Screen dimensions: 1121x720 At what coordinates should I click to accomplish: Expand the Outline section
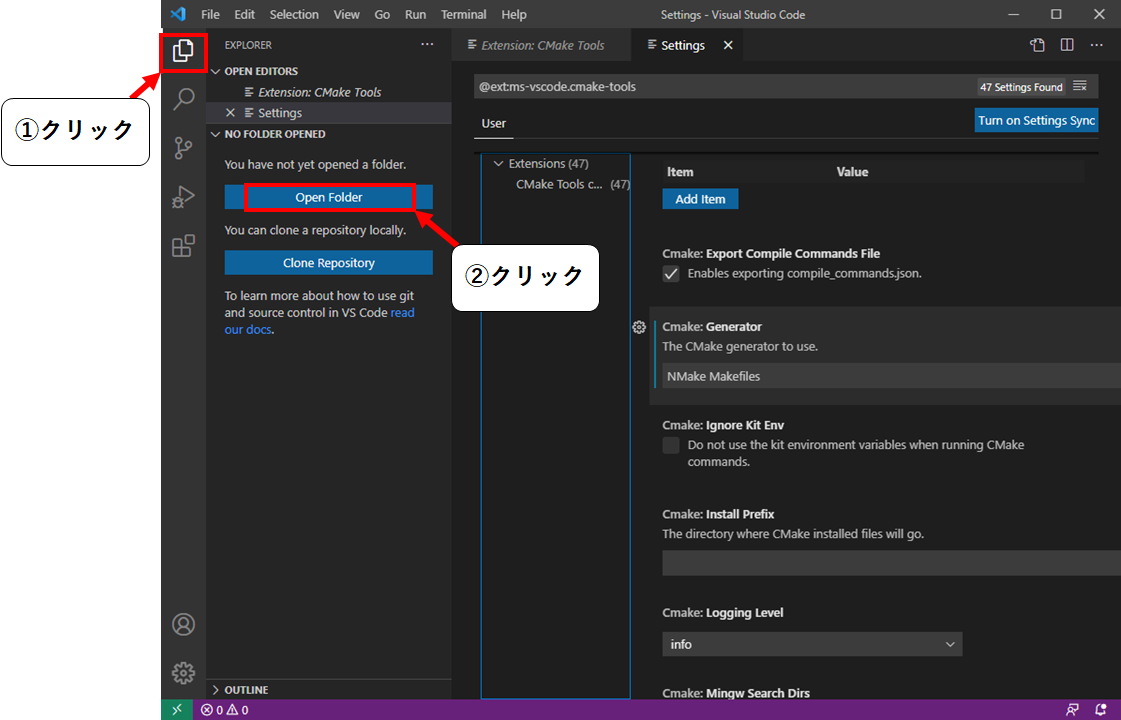(245, 689)
